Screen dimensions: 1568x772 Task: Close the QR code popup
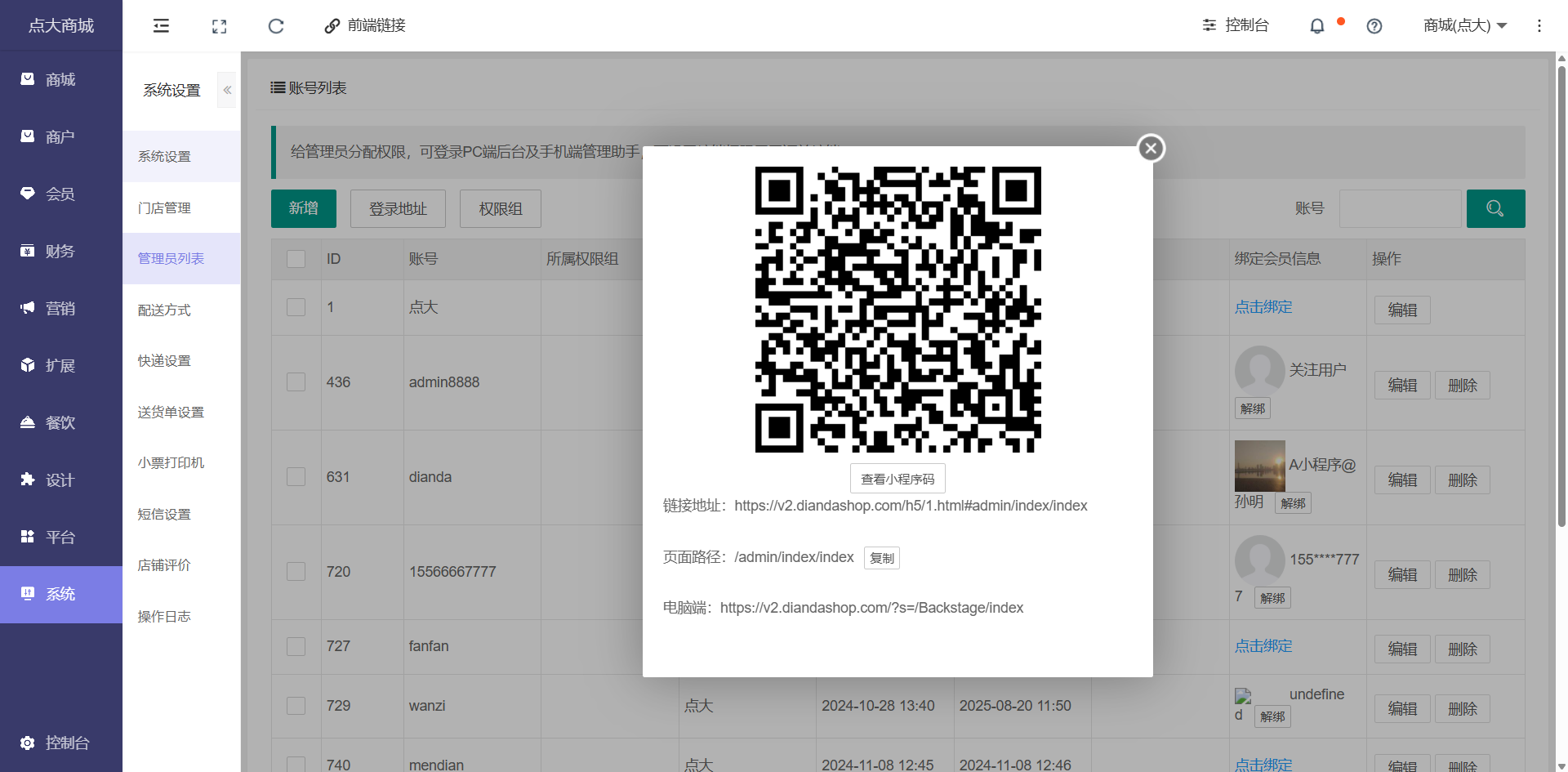1151,148
